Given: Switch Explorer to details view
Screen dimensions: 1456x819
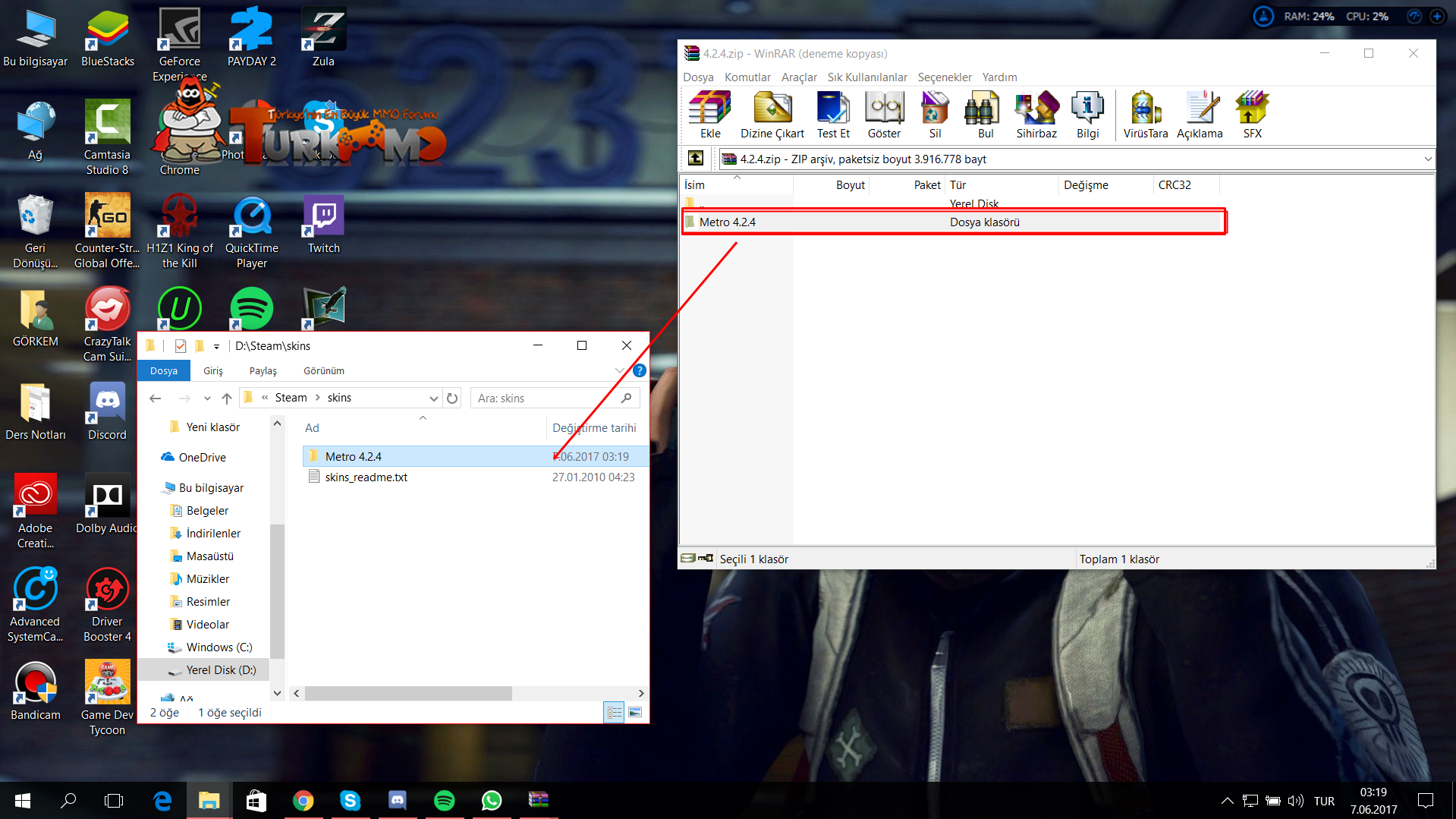Looking at the screenshot, I should 614,712.
